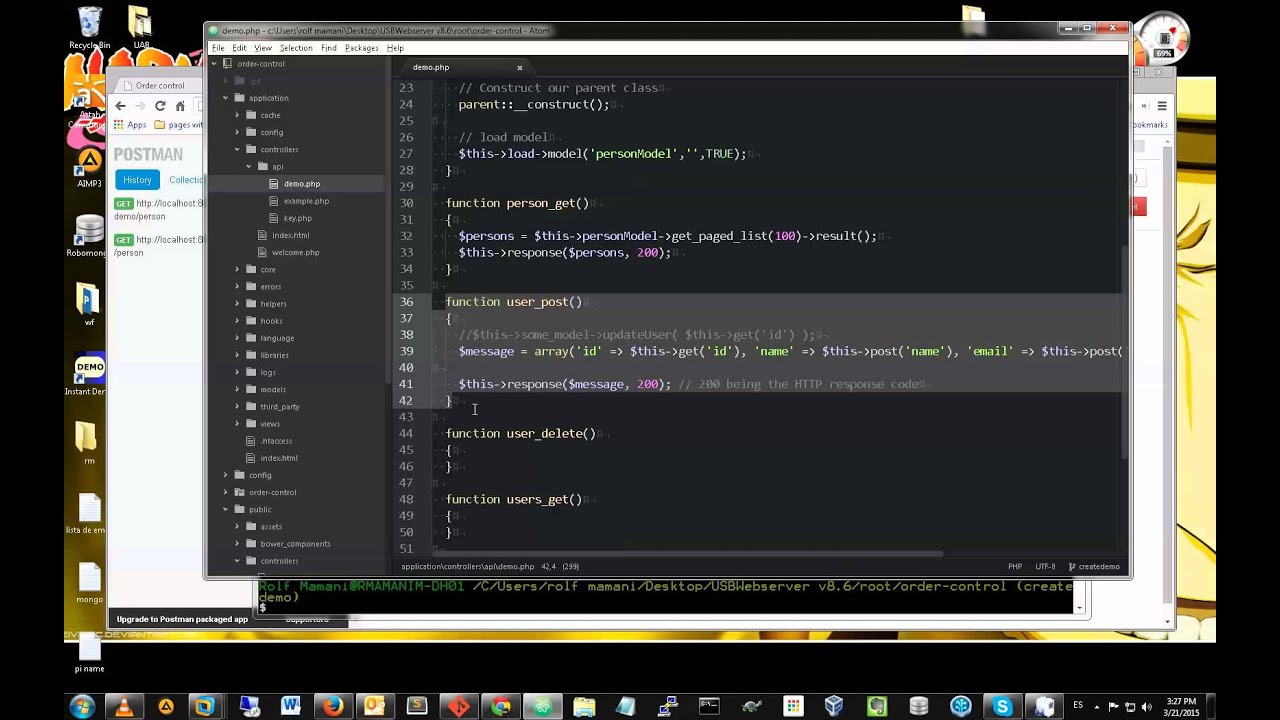Open Firefox from the taskbar

[x=333, y=706]
